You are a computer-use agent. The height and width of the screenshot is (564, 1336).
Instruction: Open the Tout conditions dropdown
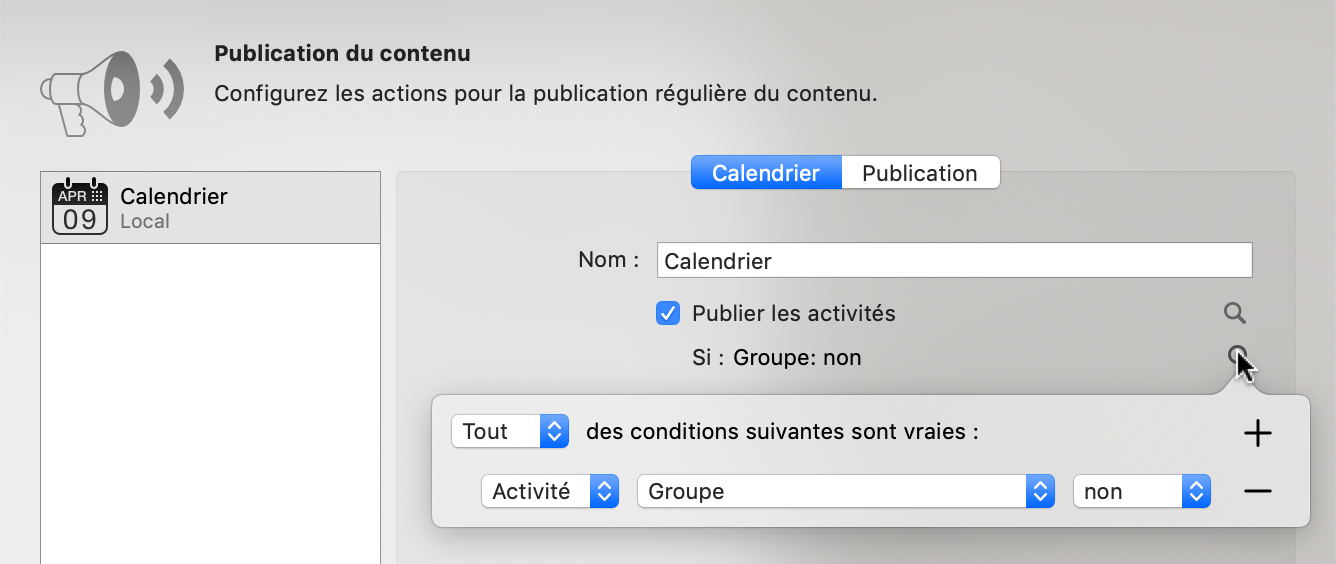coord(510,432)
